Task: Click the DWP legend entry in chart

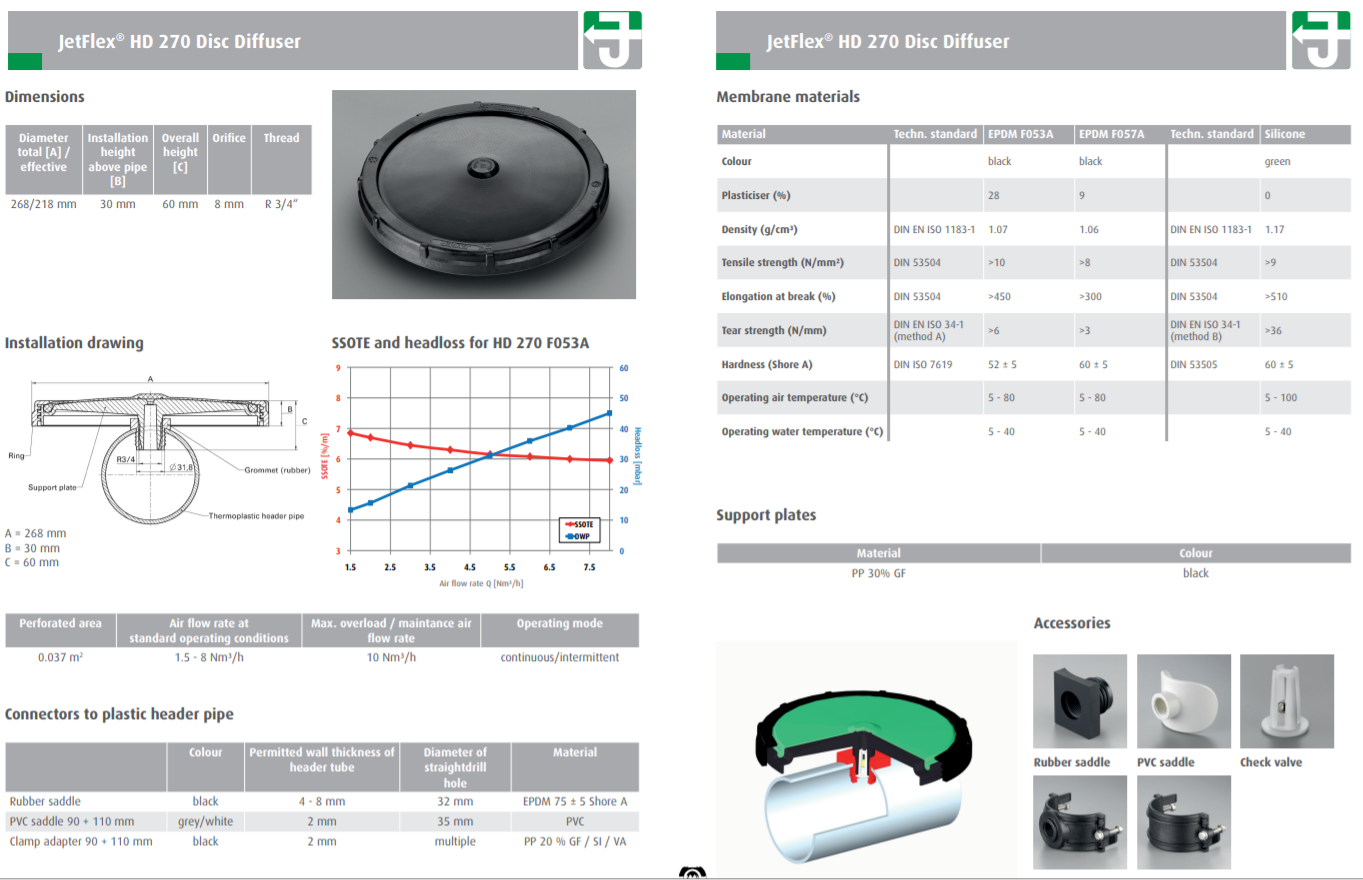Action: tap(578, 537)
